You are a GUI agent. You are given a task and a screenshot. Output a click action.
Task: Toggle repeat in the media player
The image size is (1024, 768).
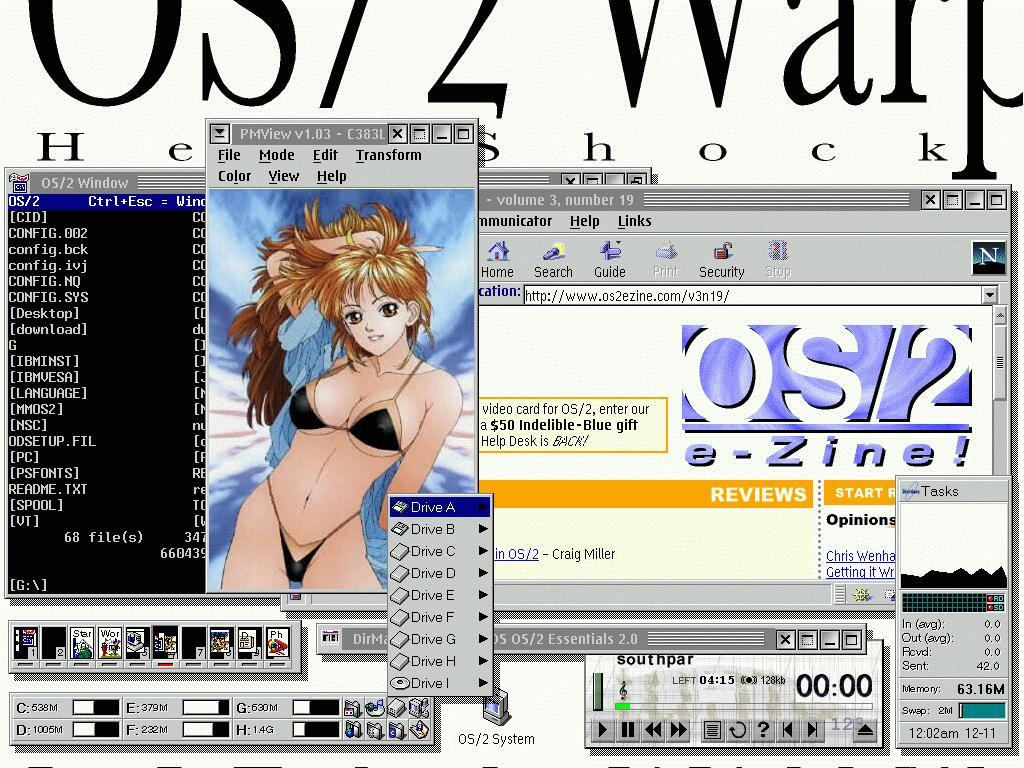(x=737, y=729)
